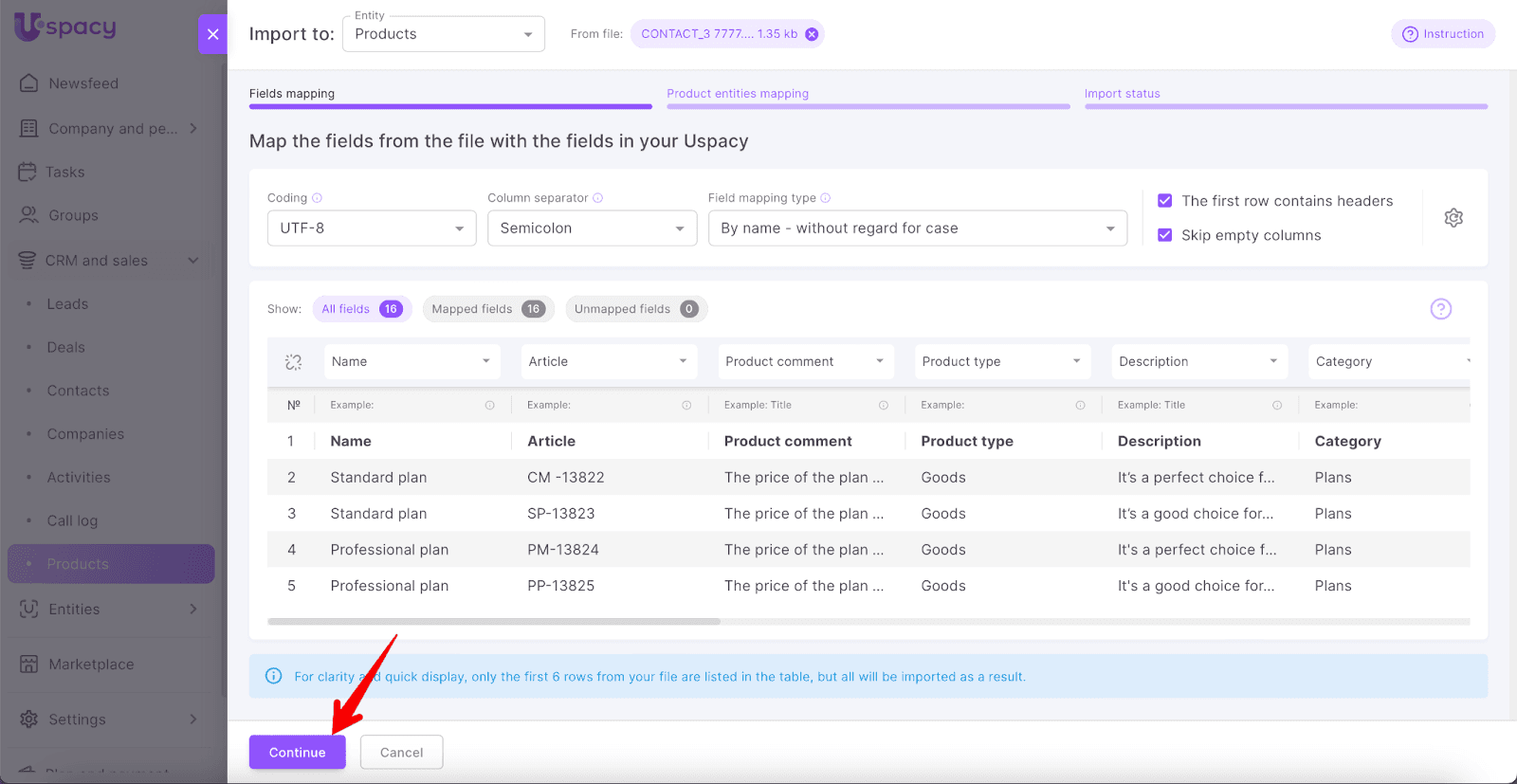Click the question mark help icon above table
The image size is (1517, 784).
click(x=1440, y=309)
